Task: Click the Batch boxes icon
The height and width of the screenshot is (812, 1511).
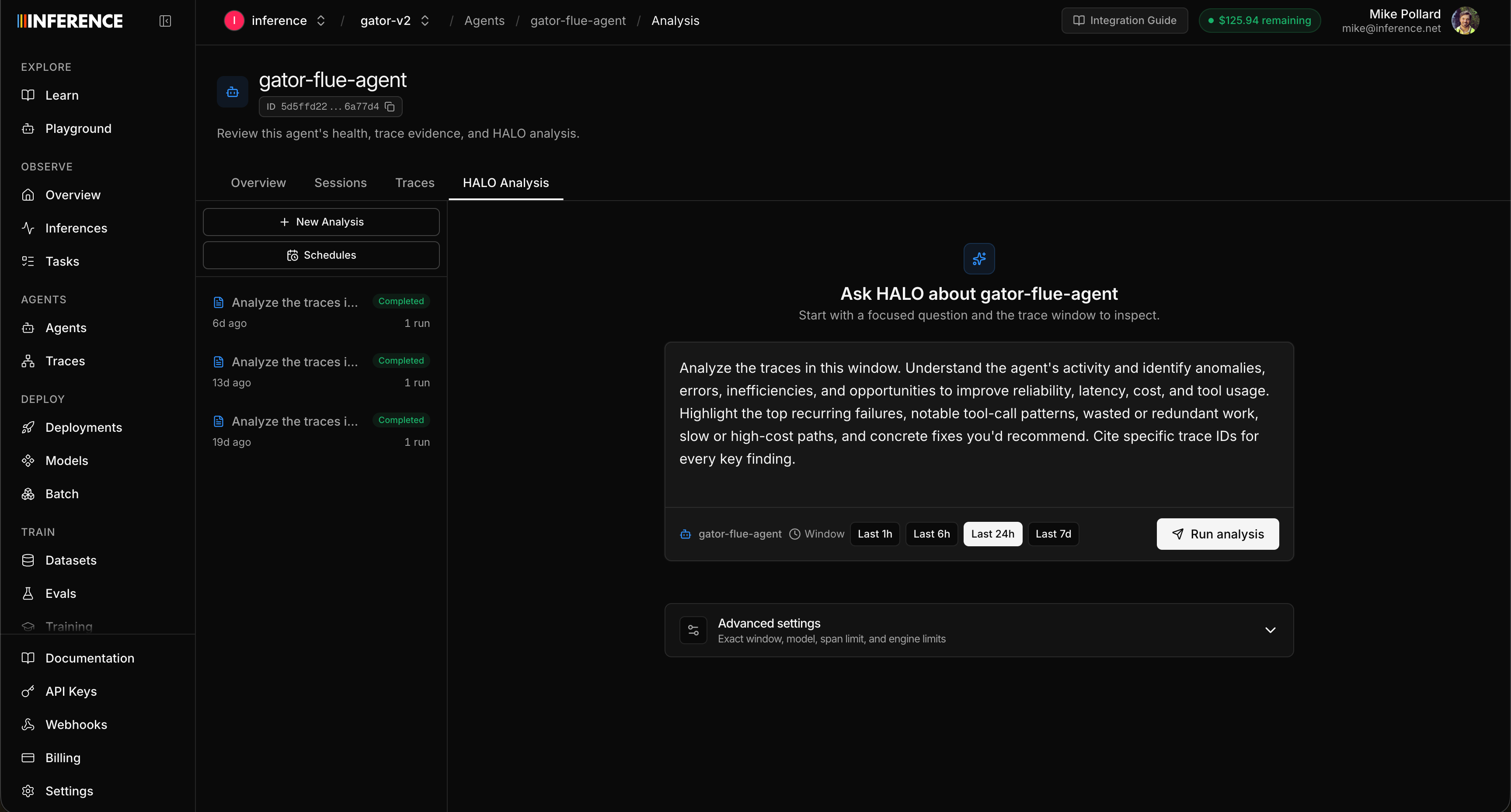Action: coord(28,494)
